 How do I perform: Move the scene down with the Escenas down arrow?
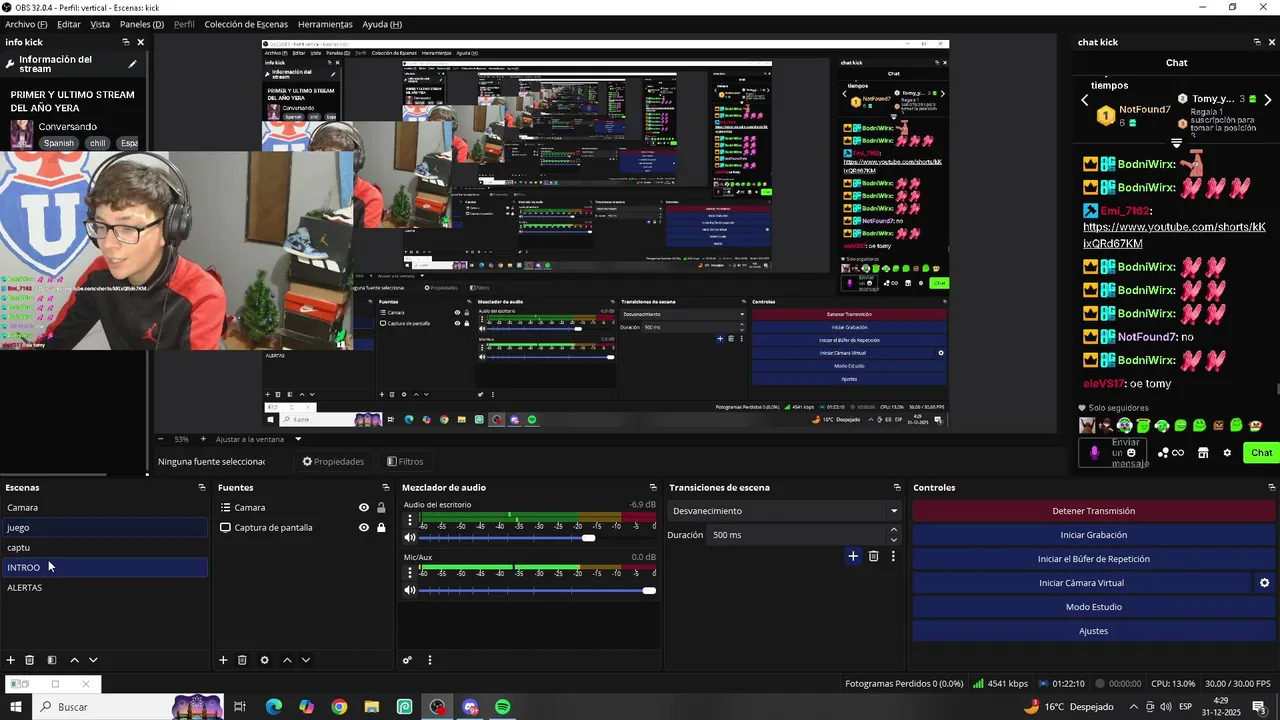[x=93, y=660]
